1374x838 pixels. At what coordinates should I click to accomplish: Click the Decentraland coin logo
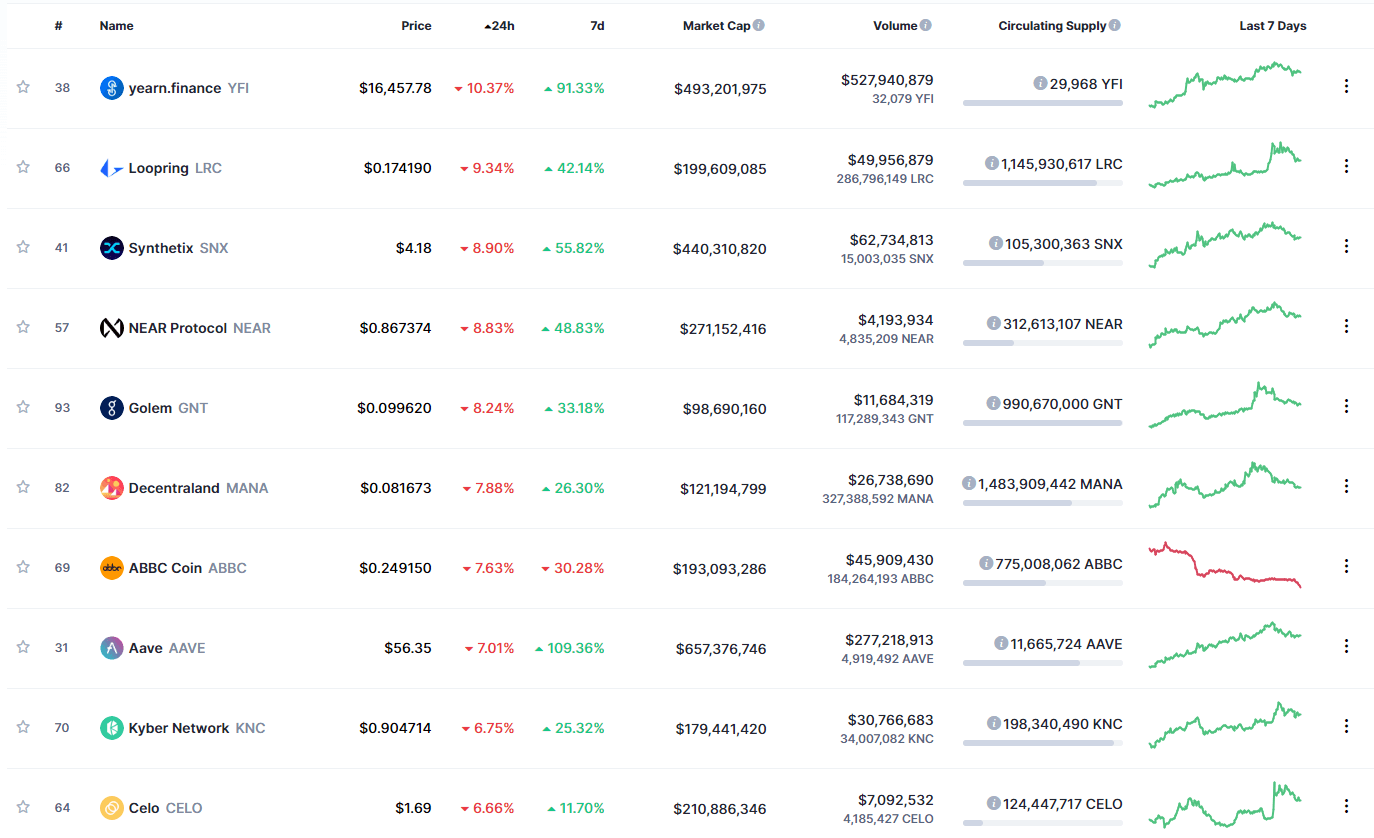(112, 488)
